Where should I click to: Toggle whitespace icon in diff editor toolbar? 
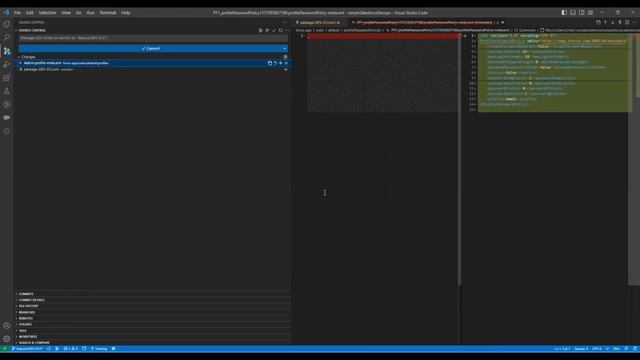pos(620,22)
